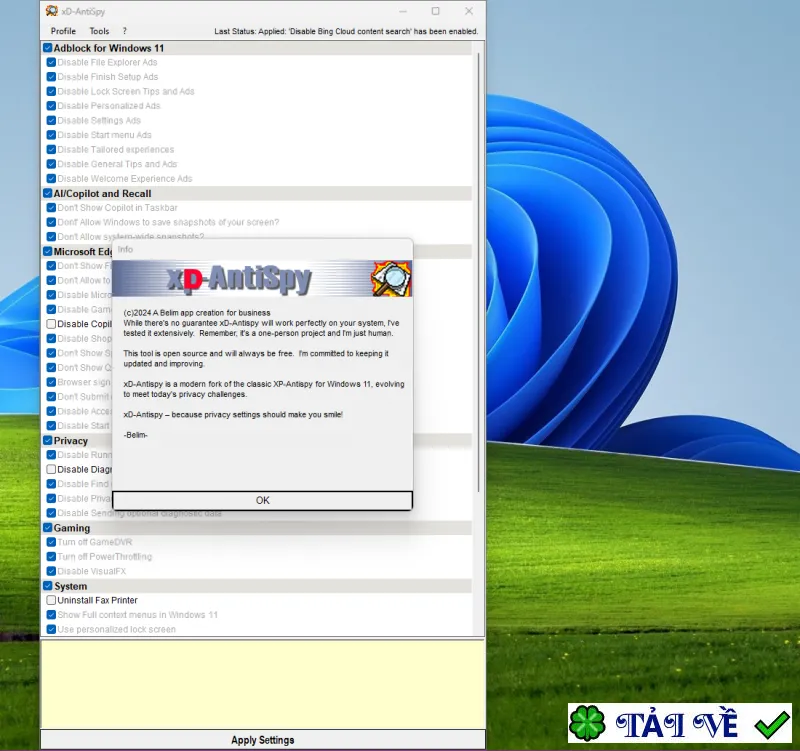The height and width of the screenshot is (751, 800).
Task: Toggle the AI/Copilot and Recall group checkbox
Action: pos(48,193)
